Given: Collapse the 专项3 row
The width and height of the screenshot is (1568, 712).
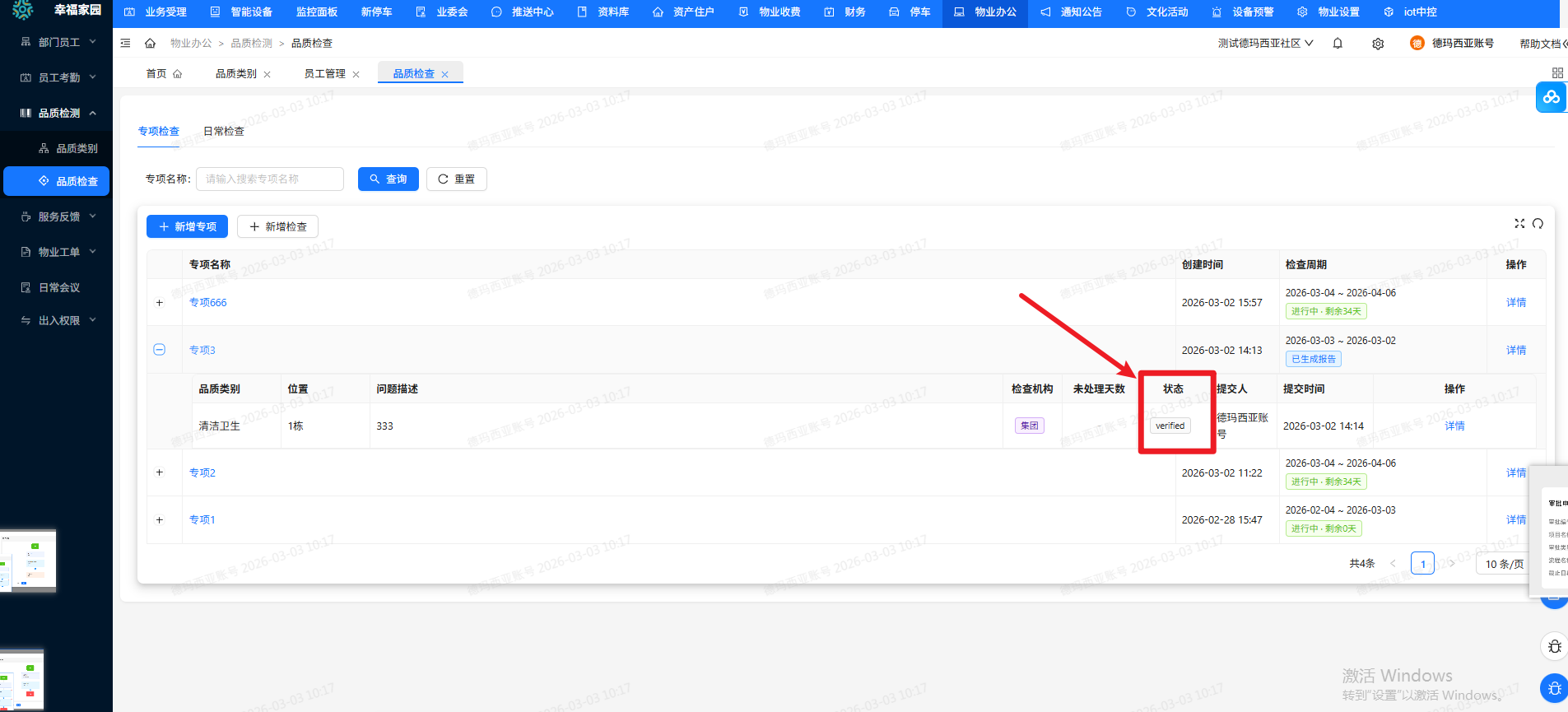Looking at the screenshot, I should point(160,350).
